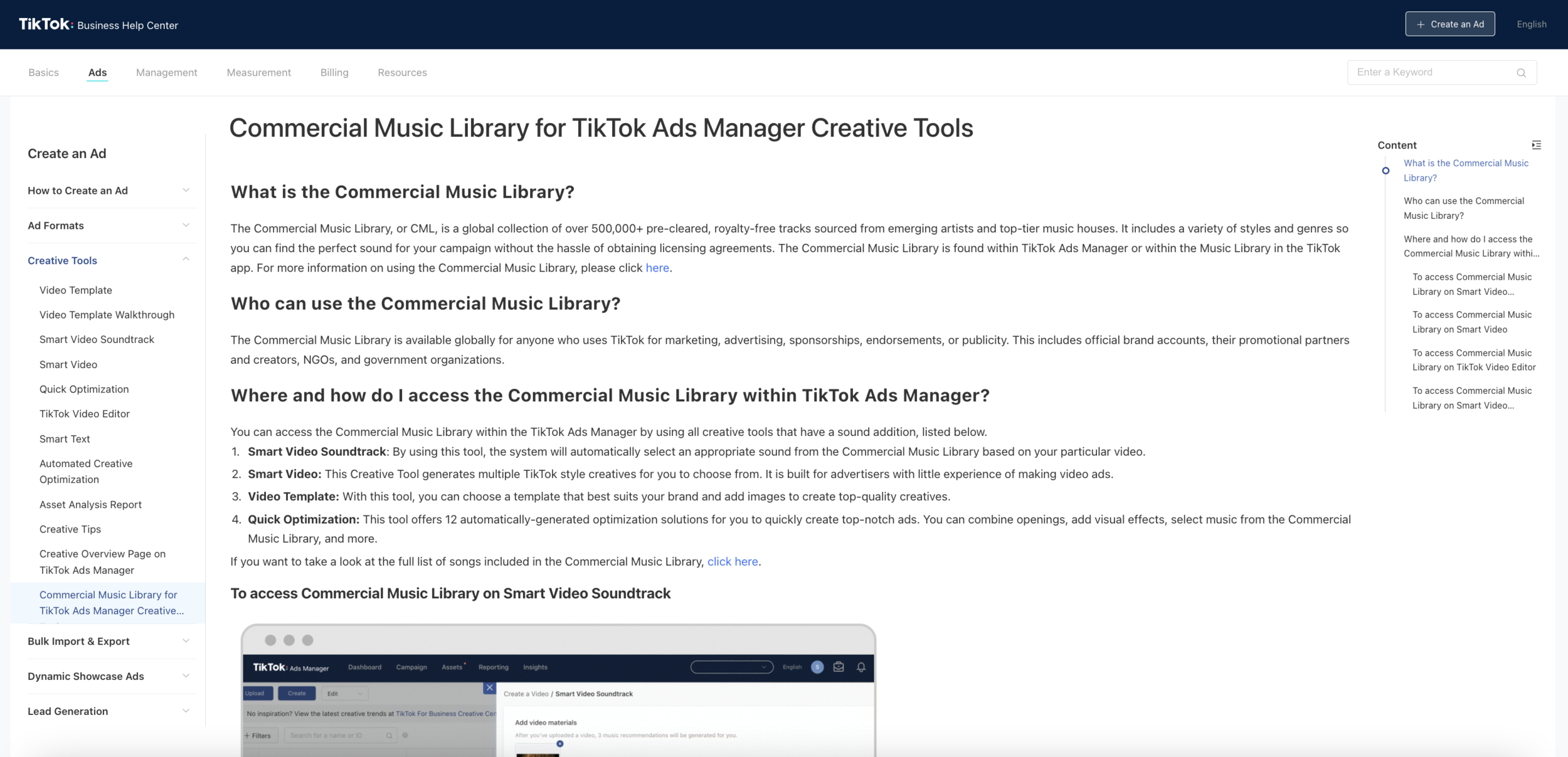This screenshot has width=1568, height=757.
Task: Click the page title Commercial Music Library heading
Action: tap(601, 128)
